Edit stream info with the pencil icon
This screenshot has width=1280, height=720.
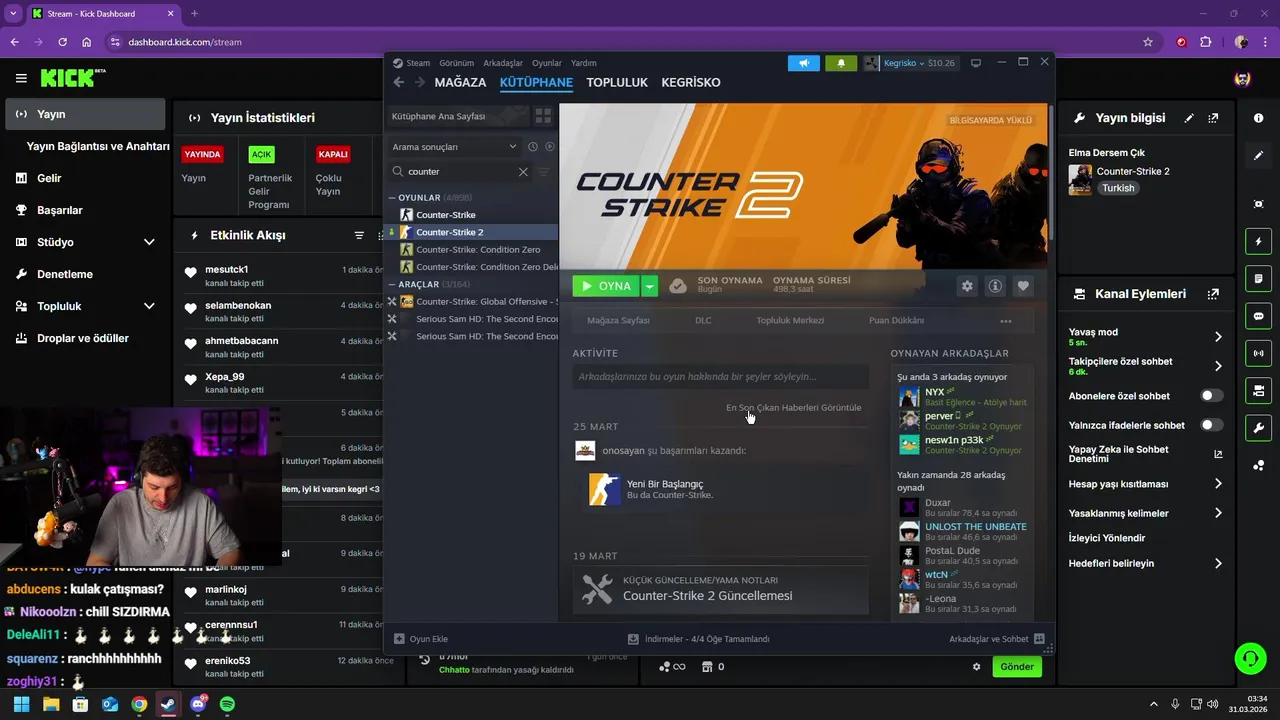coord(1189,118)
